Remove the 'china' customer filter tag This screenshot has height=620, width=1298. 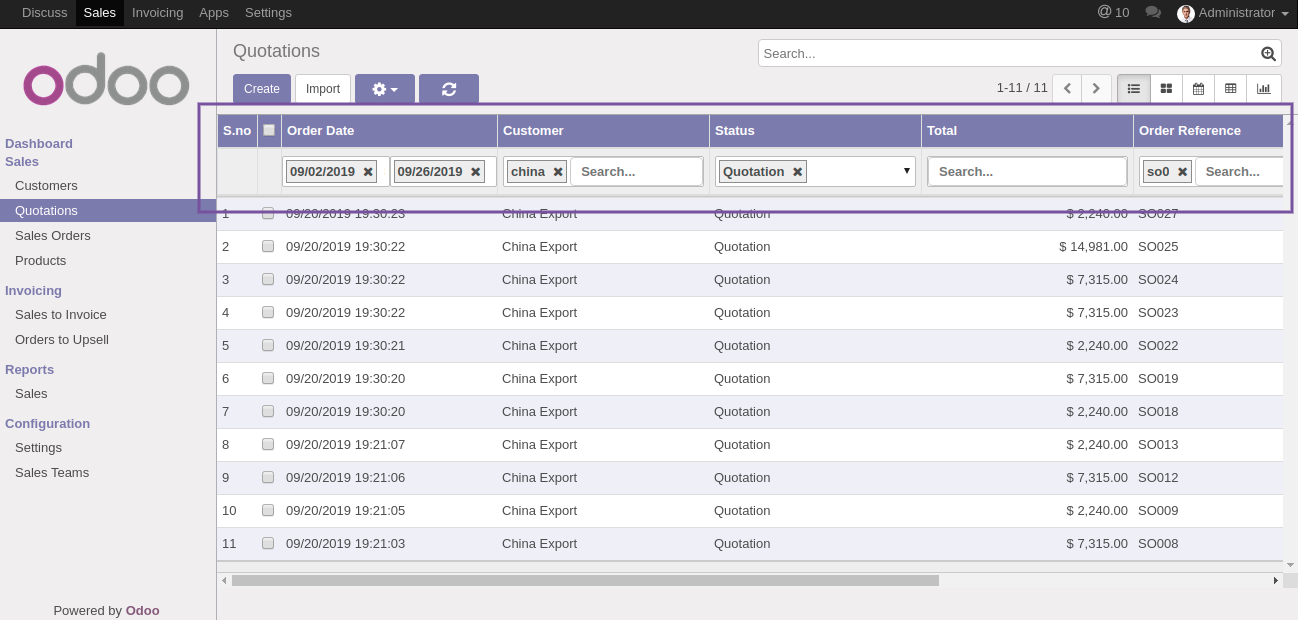click(558, 172)
